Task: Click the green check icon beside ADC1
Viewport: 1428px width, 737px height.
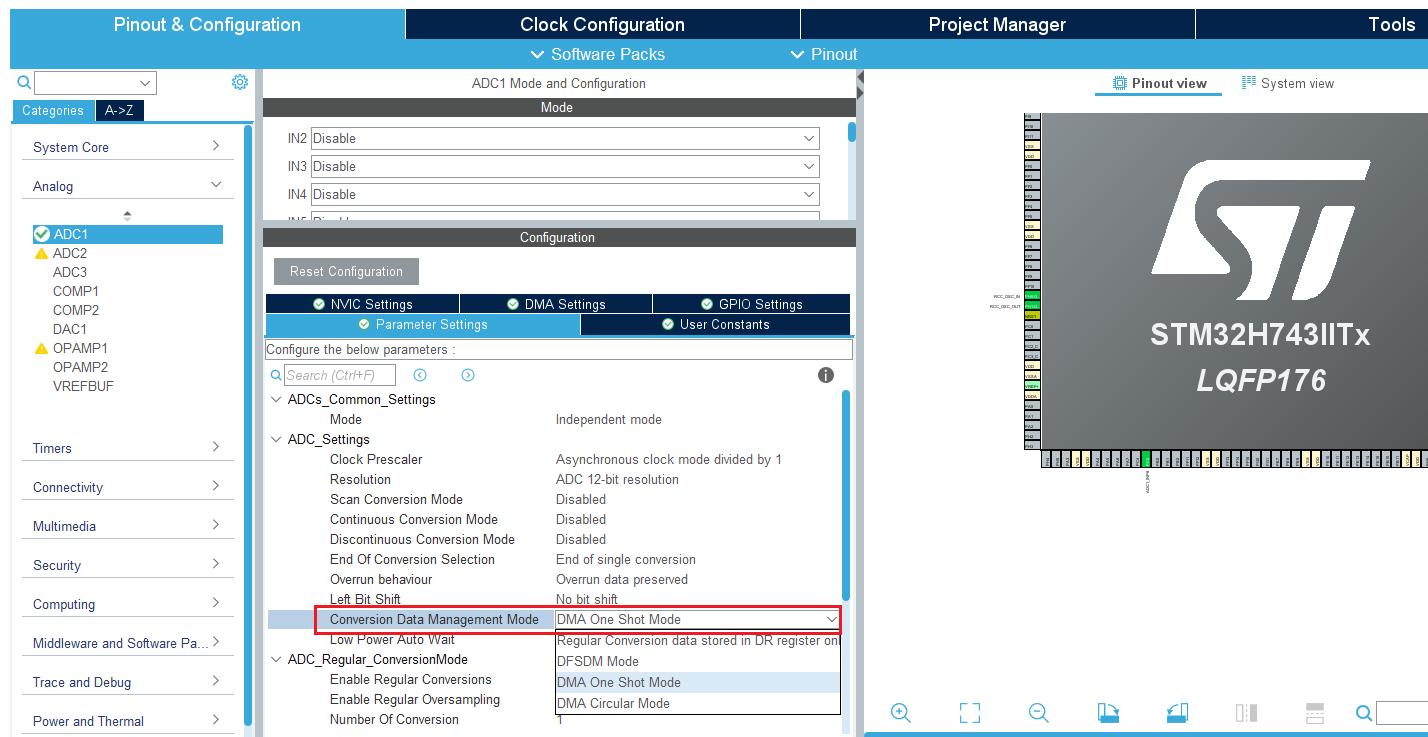Action: (41, 234)
